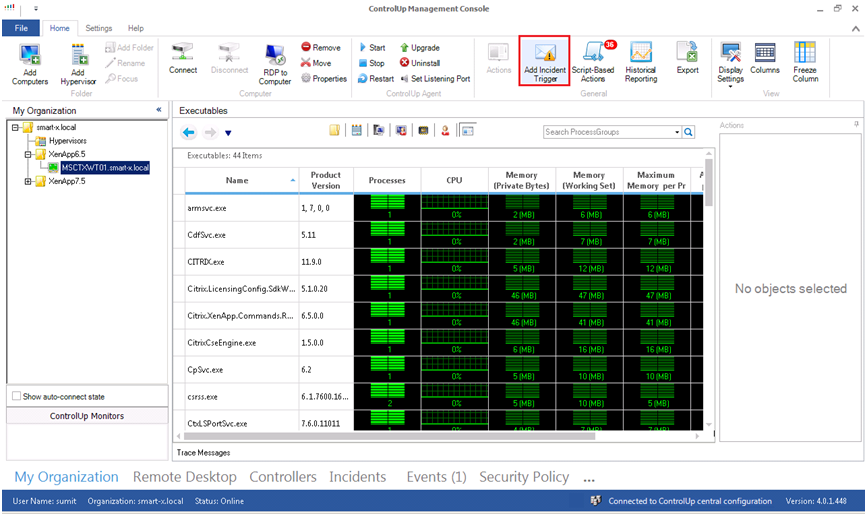Uninstall the ControlUp Agent
867x516 pixels.
click(420, 63)
